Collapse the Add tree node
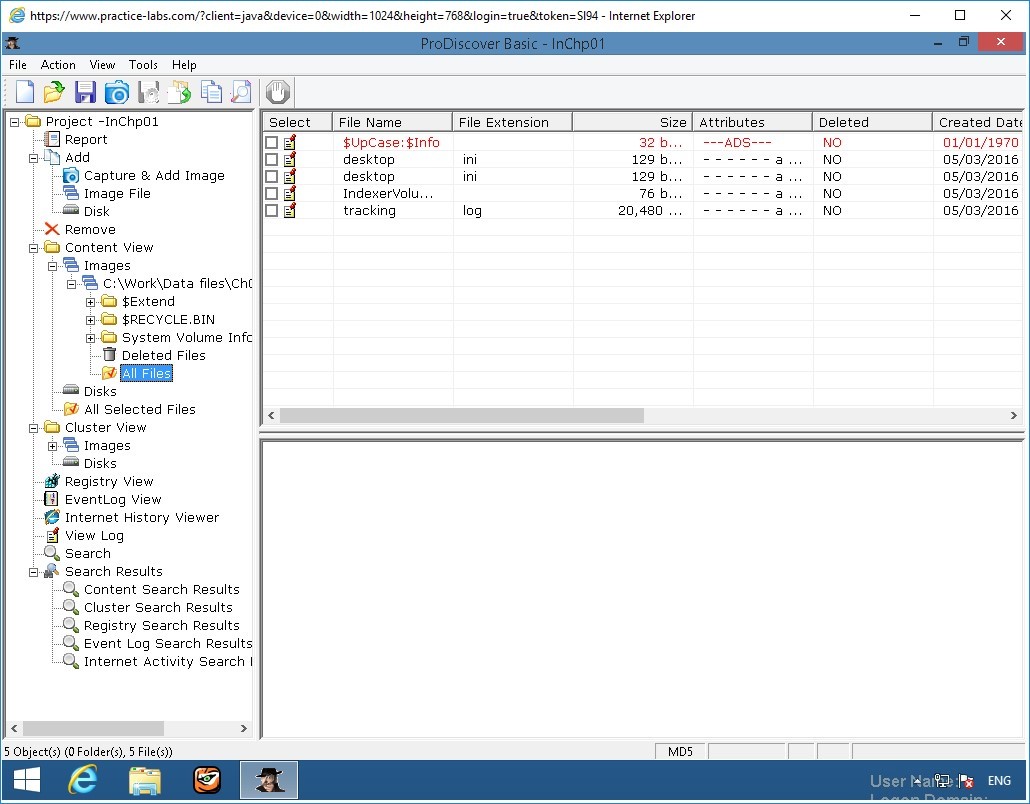1030x804 pixels. click(34, 158)
